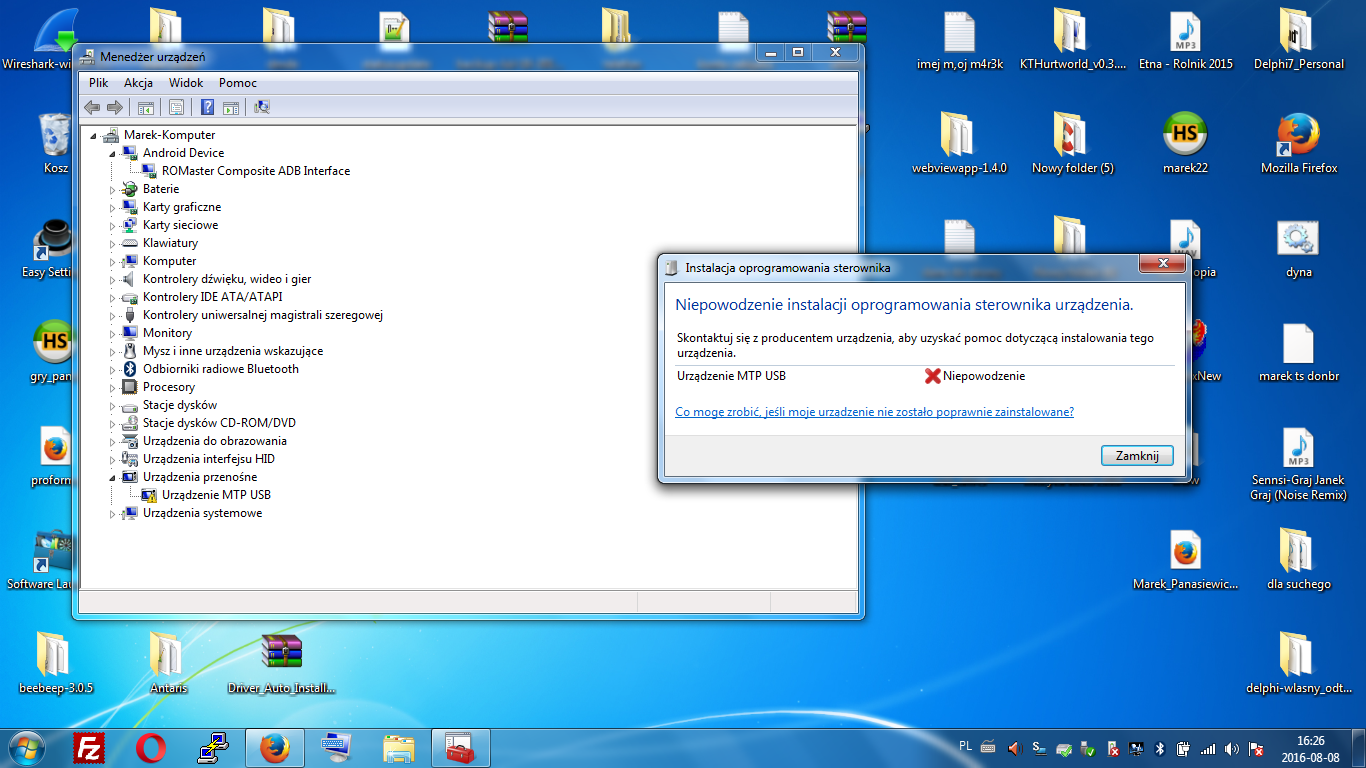The height and width of the screenshot is (768, 1366).
Task: Click the 'Co mogę zrobić' help link
Action: click(x=874, y=412)
